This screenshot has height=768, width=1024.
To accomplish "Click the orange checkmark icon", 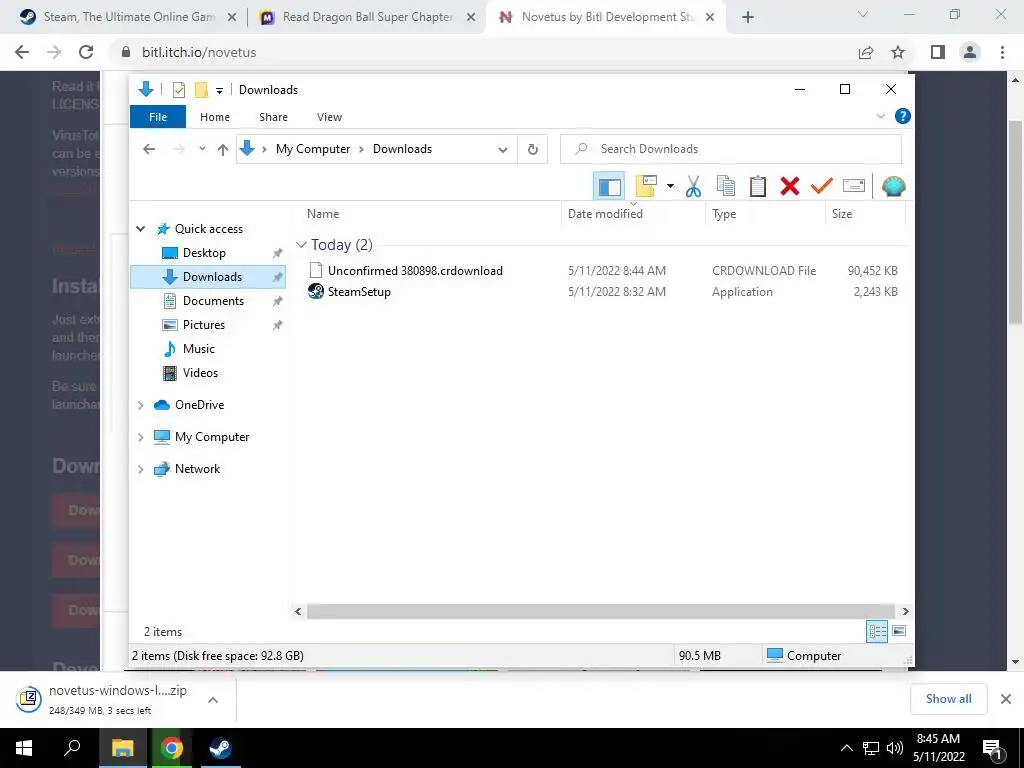I will tap(822, 187).
